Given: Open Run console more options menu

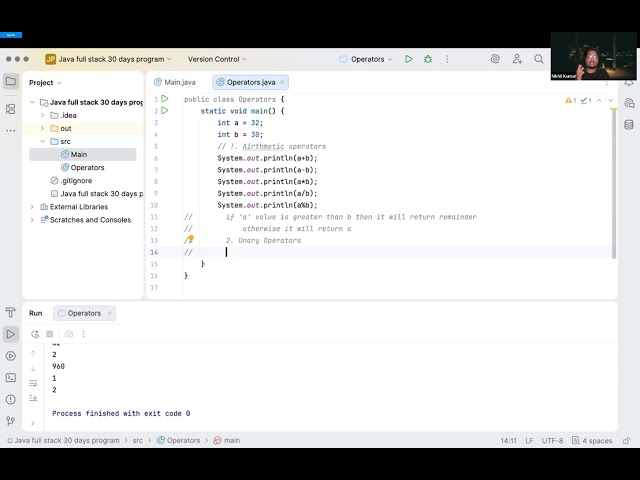Looking at the screenshot, I should (x=83, y=334).
